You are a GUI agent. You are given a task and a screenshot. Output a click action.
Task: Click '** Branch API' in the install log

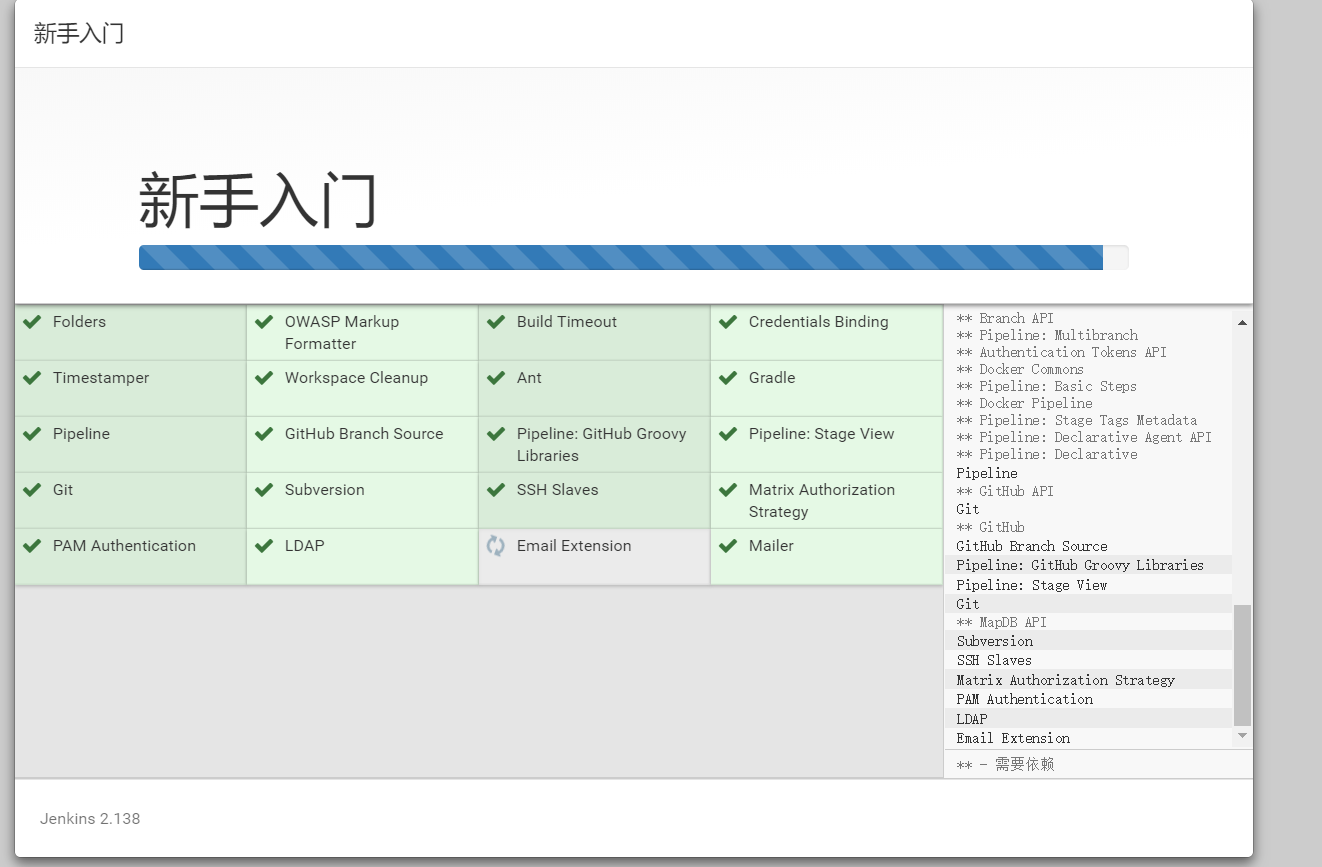coord(1005,318)
